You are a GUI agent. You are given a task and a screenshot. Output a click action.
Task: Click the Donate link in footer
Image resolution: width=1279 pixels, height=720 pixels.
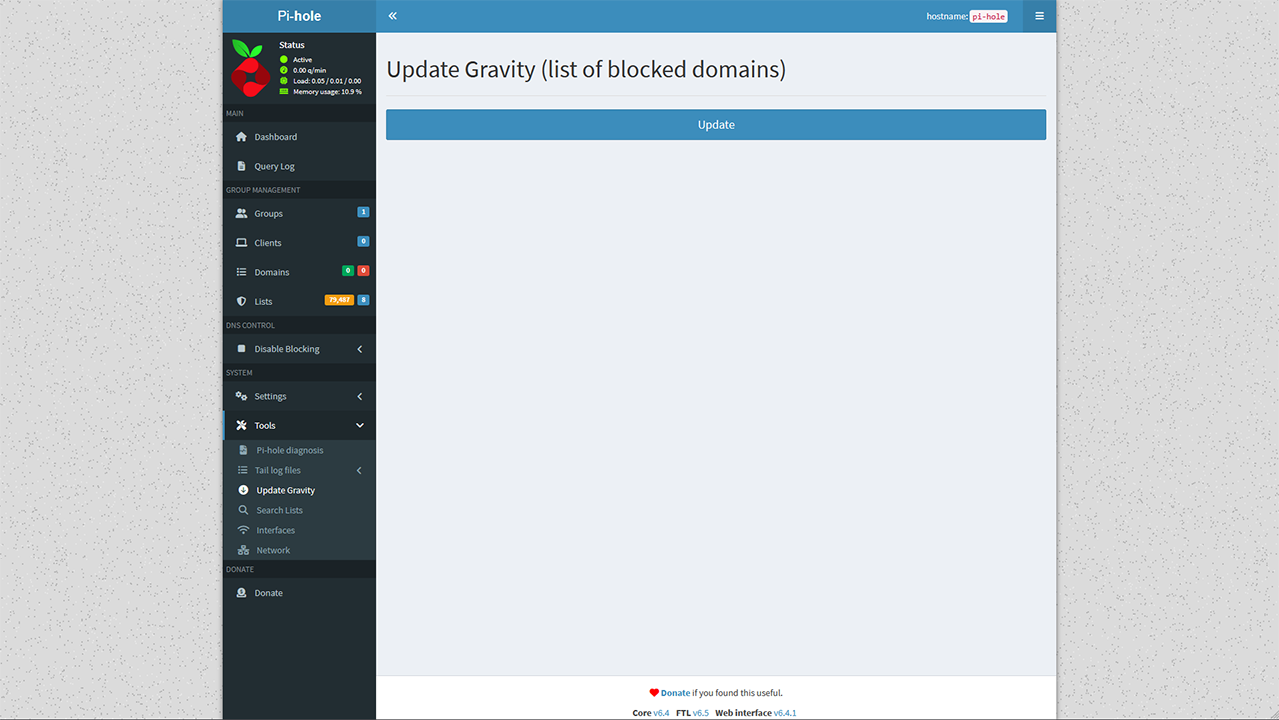point(675,693)
